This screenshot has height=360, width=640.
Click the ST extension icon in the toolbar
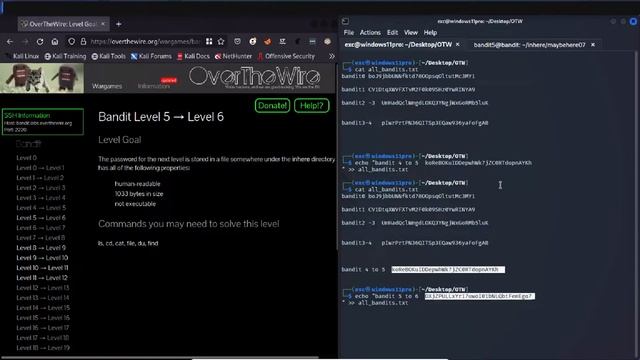pos(282,41)
